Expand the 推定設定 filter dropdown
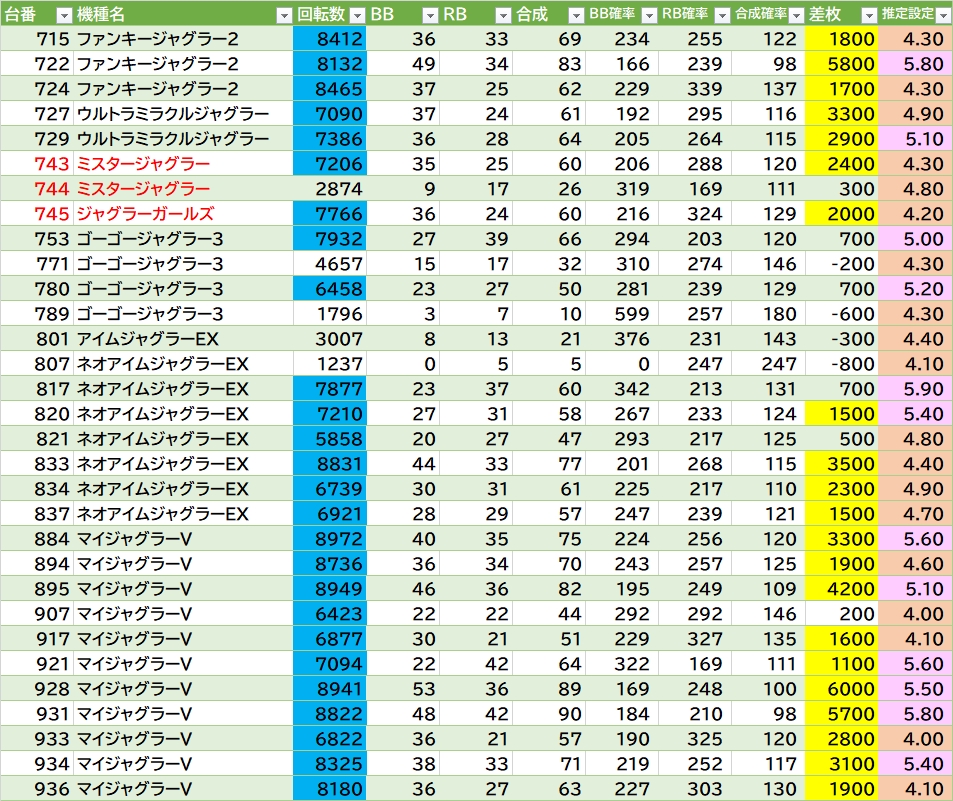The height and width of the screenshot is (801, 953). coord(942,15)
